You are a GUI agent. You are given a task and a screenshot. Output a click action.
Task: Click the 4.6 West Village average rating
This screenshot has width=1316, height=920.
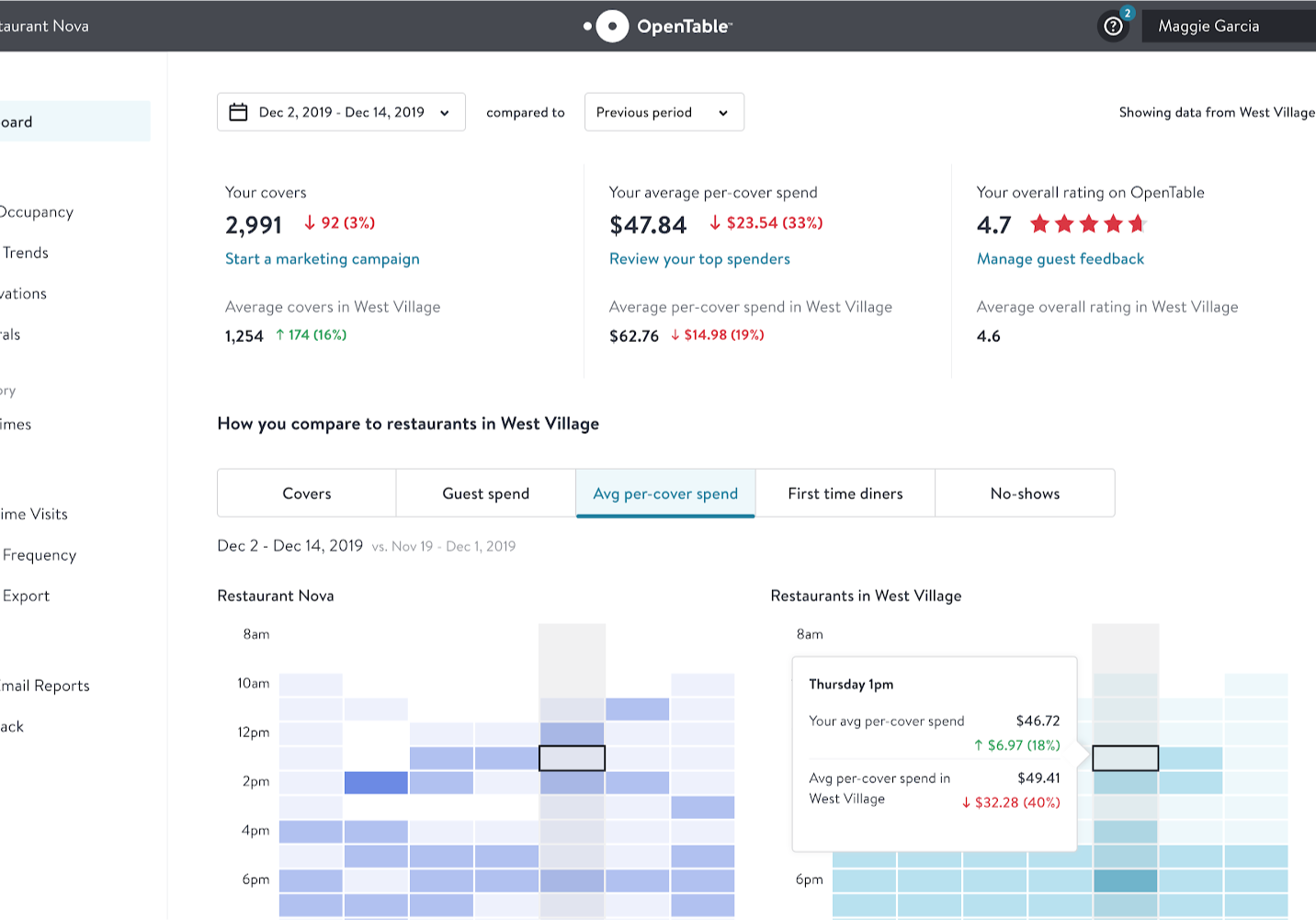[x=989, y=336]
